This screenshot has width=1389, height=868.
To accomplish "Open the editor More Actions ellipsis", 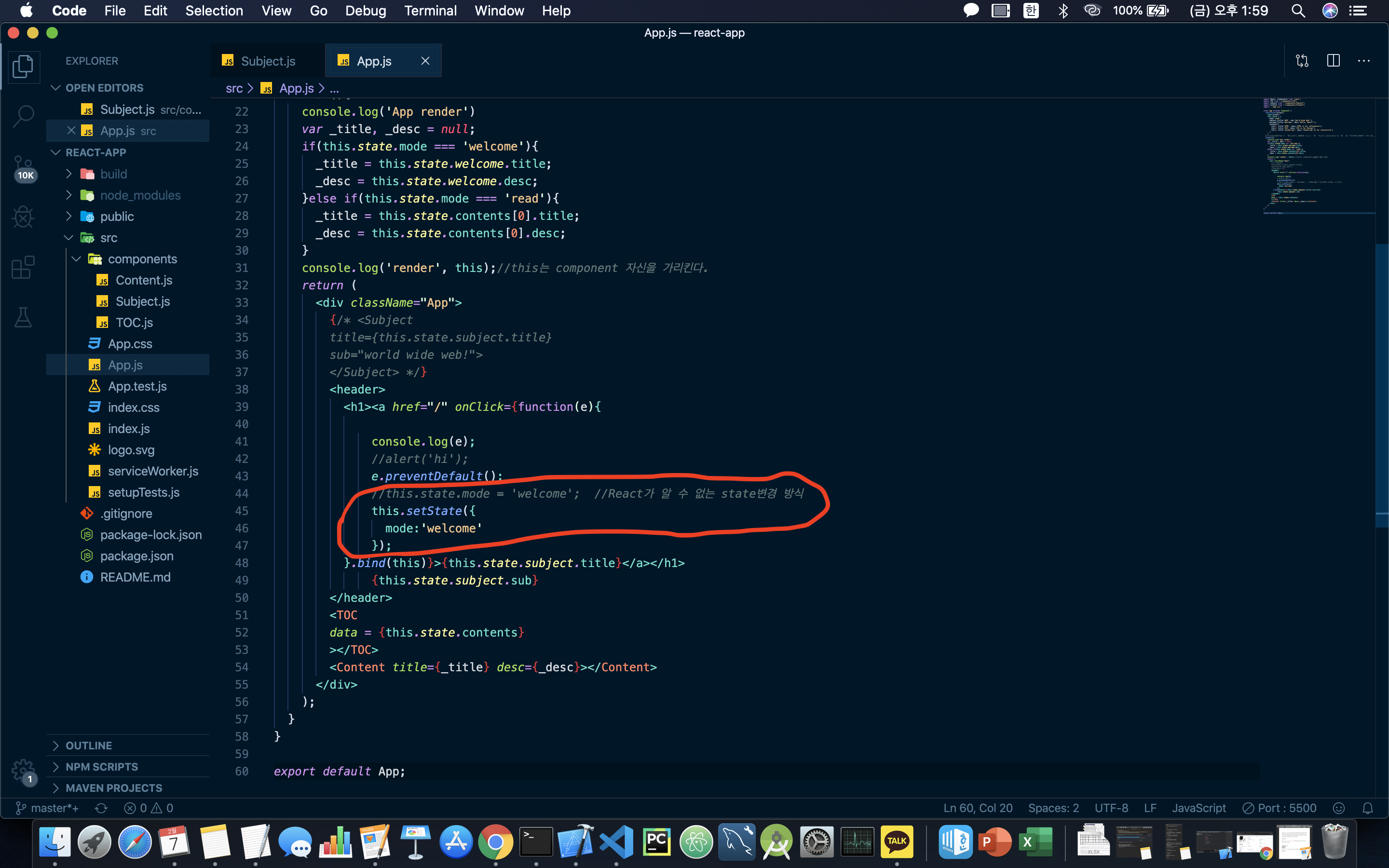I will click(x=1364, y=61).
